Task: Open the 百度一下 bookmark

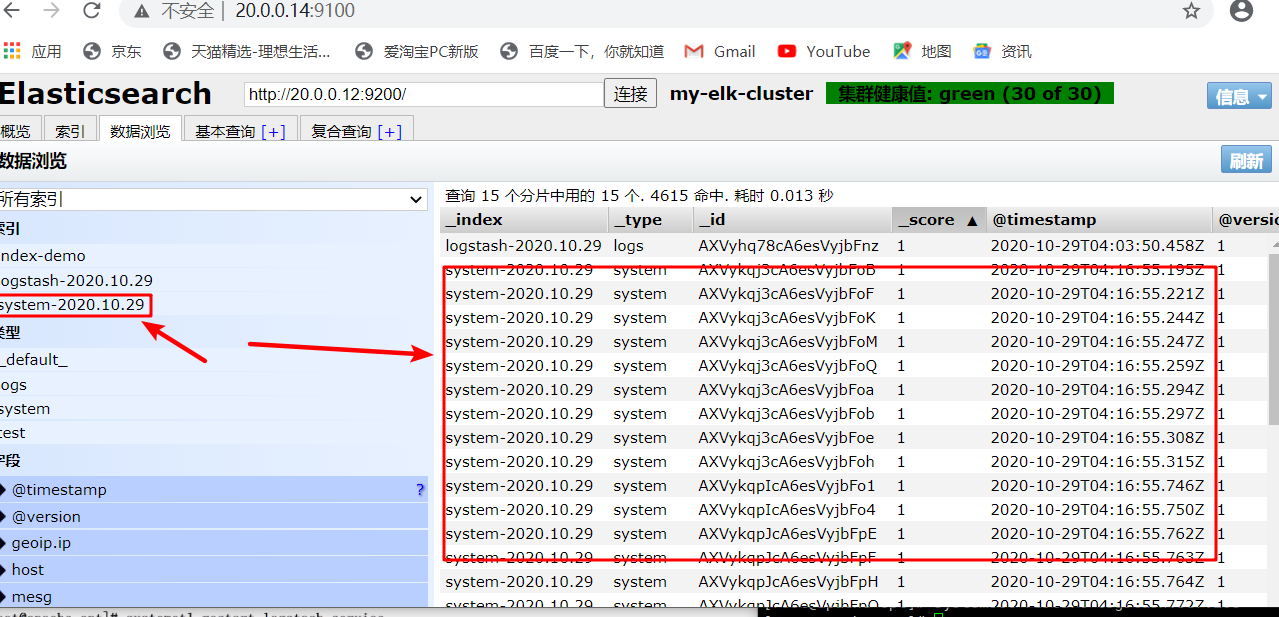Action: pyautogui.click(x=582, y=51)
